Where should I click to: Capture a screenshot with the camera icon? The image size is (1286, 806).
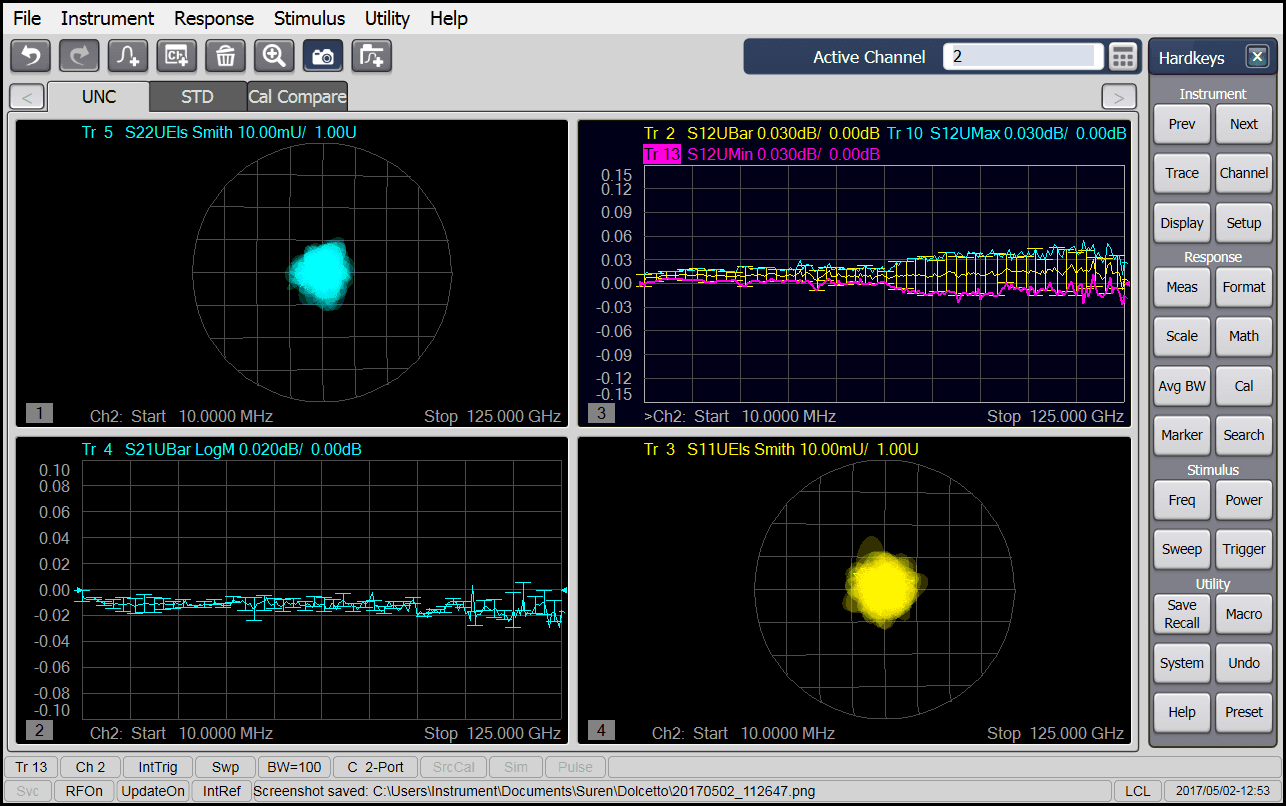pyautogui.click(x=323, y=56)
